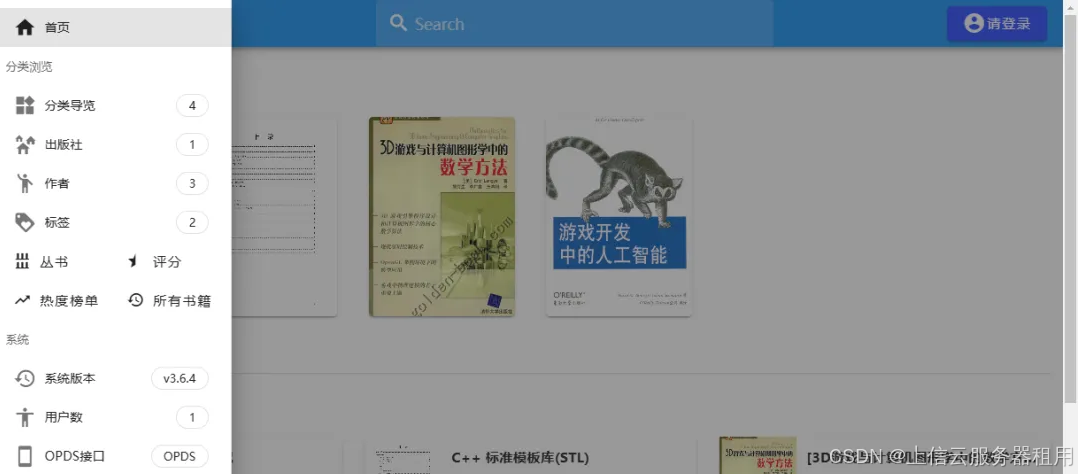
Task: Open 评分 rating list
Action: (167, 262)
